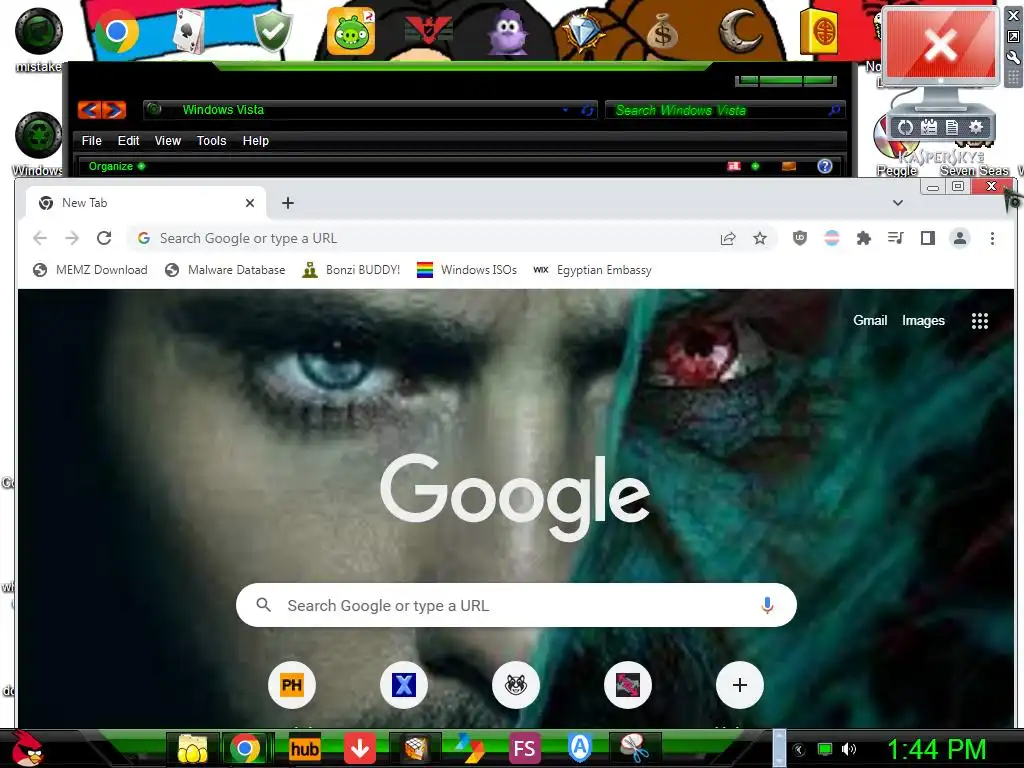The image size is (1024, 768).
Task: Select the New Tab tab
Action: 146,203
